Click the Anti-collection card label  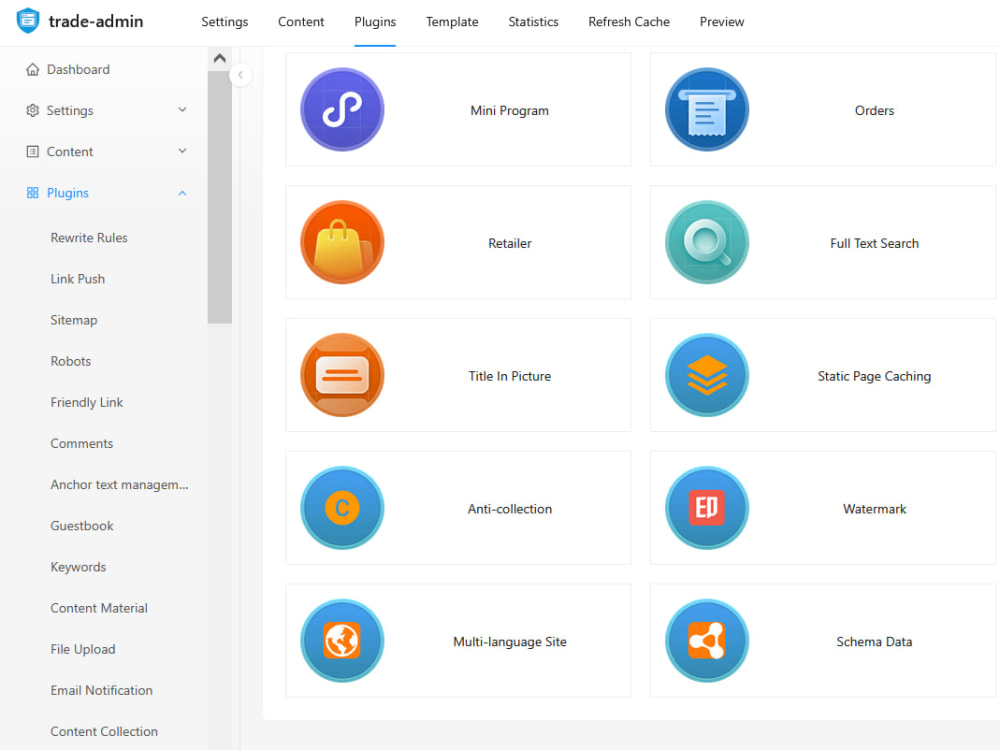[x=510, y=508]
